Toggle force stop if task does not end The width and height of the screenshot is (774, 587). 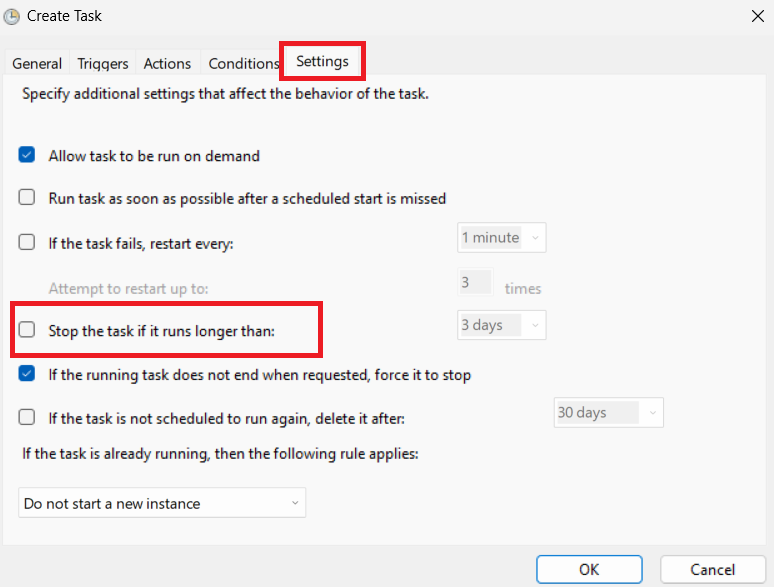28,375
